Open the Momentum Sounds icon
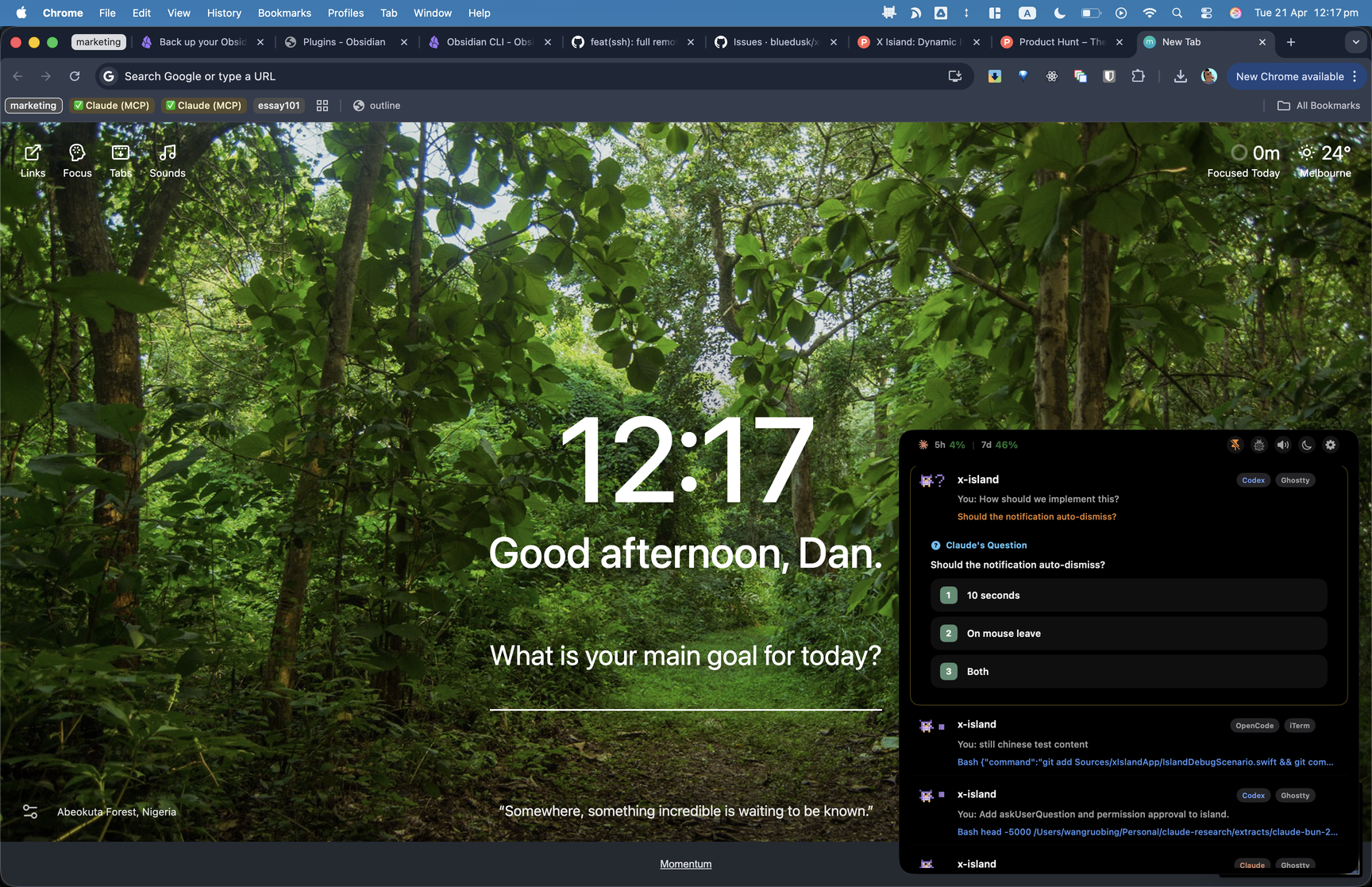 pos(168,160)
